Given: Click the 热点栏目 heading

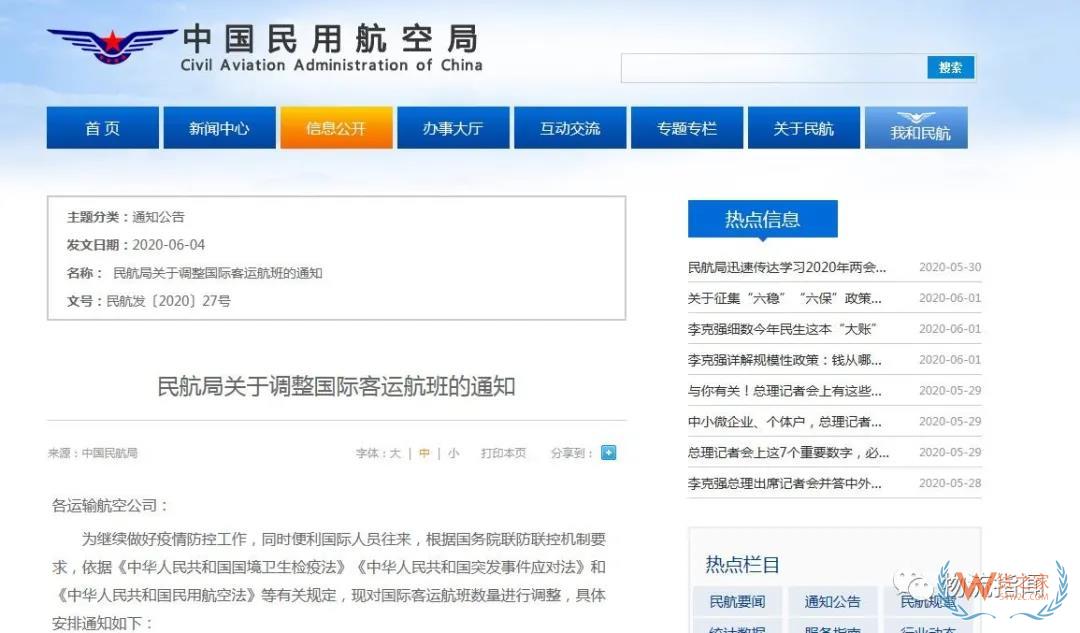Looking at the screenshot, I should 742,565.
